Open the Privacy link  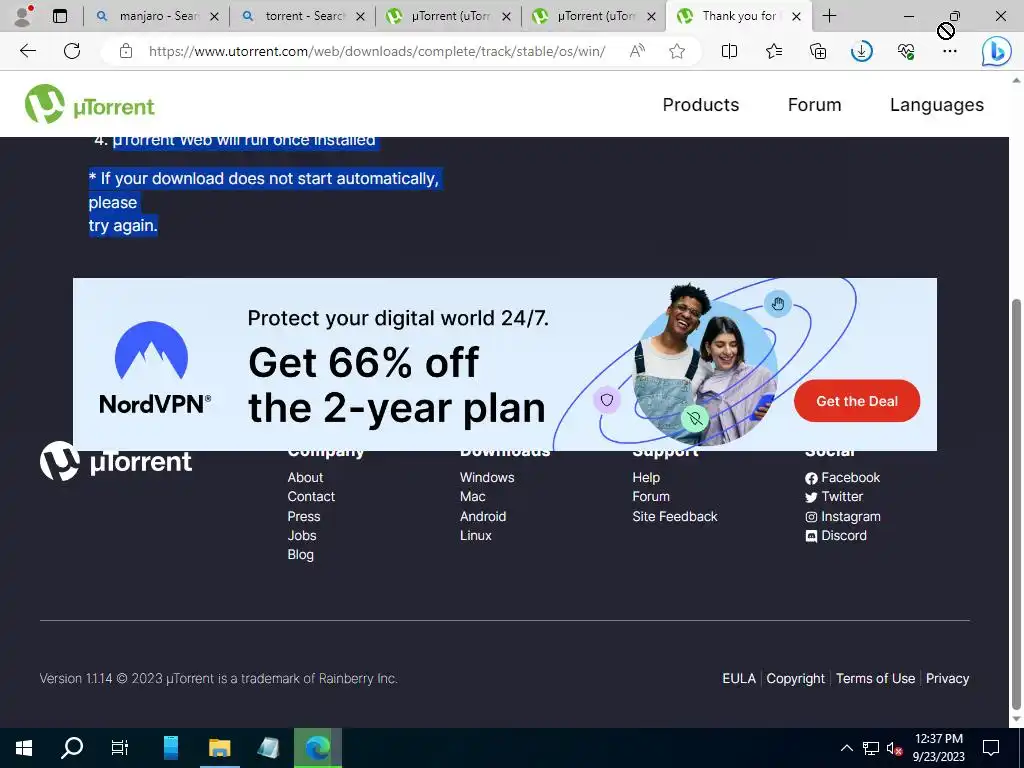(947, 679)
